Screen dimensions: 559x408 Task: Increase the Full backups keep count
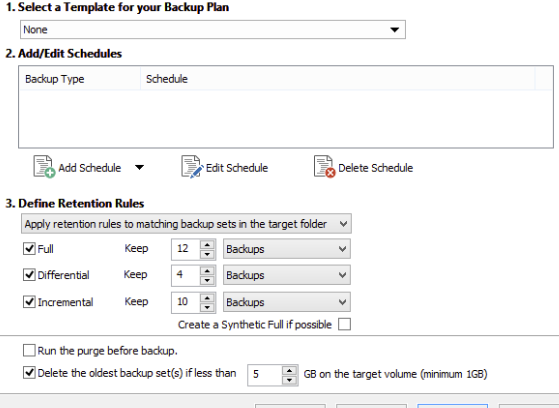207,244
